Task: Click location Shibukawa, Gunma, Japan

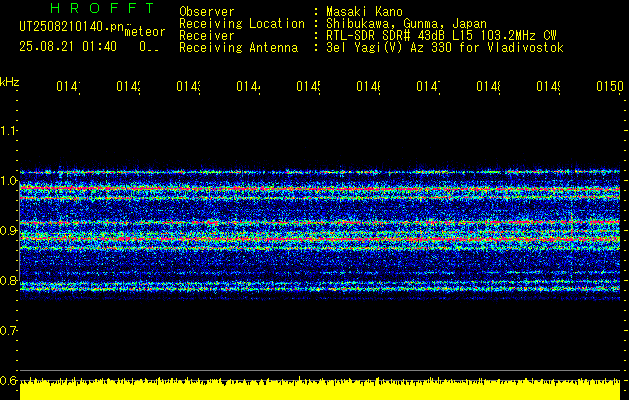Action: coord(406,24)
